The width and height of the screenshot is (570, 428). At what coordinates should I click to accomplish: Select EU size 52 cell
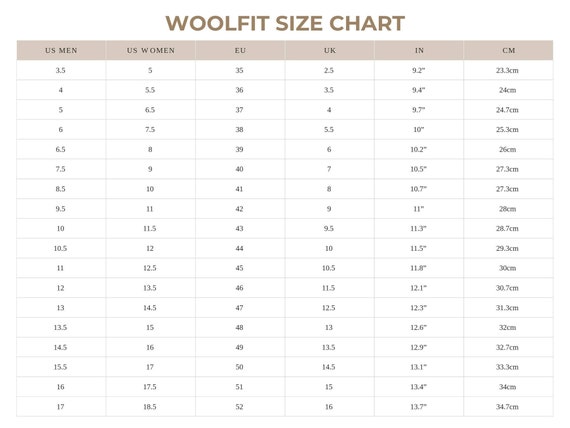click(240, 407)
